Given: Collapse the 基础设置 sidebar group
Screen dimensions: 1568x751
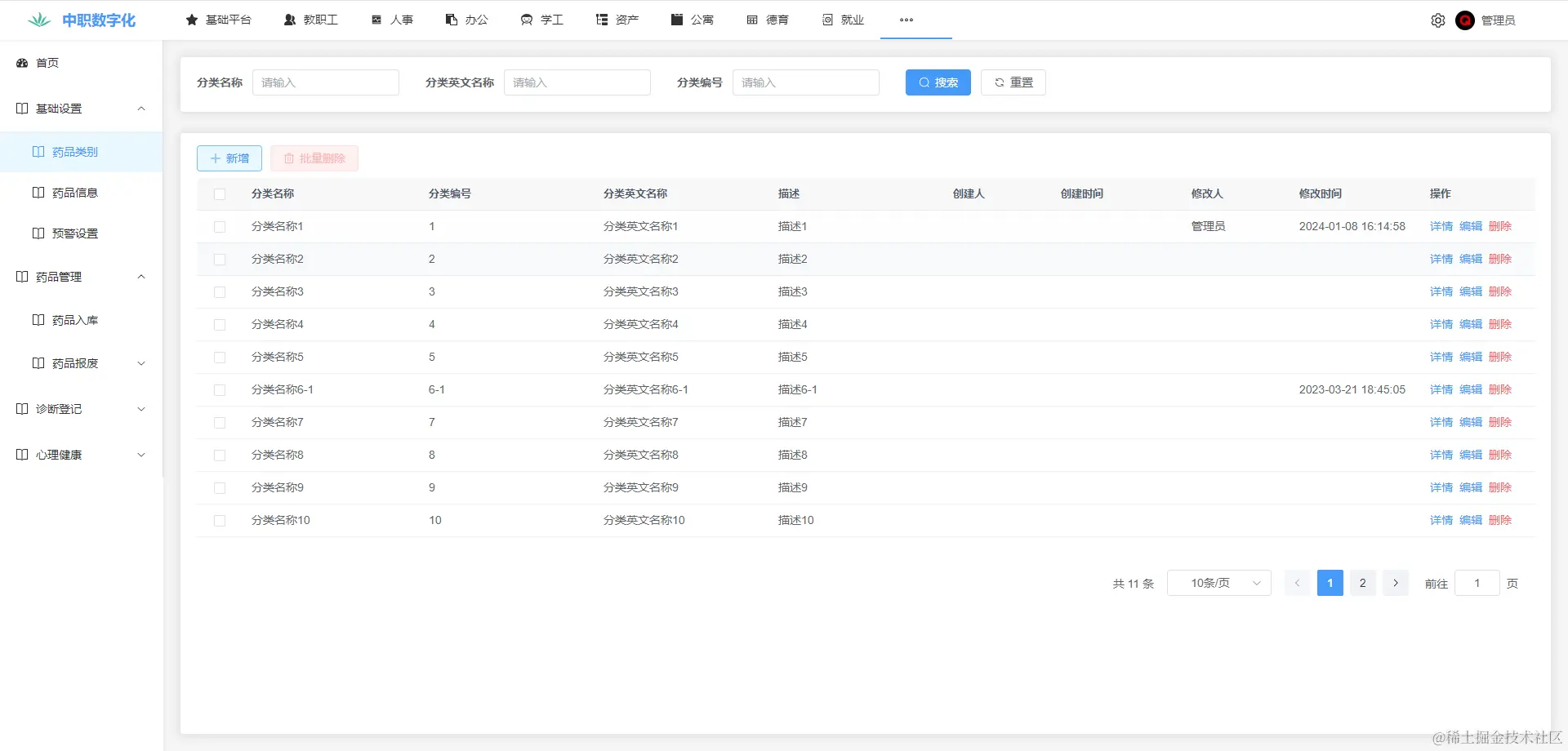Looking at the screenshot, I should point(81,109).
